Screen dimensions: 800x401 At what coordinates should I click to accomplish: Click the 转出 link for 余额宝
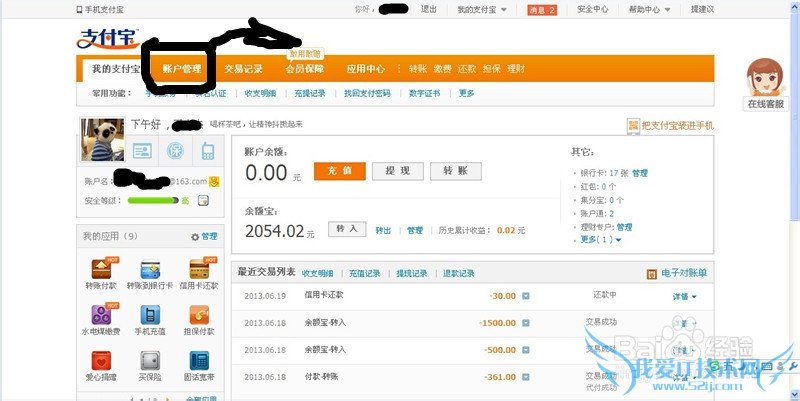tap(383, 231)
